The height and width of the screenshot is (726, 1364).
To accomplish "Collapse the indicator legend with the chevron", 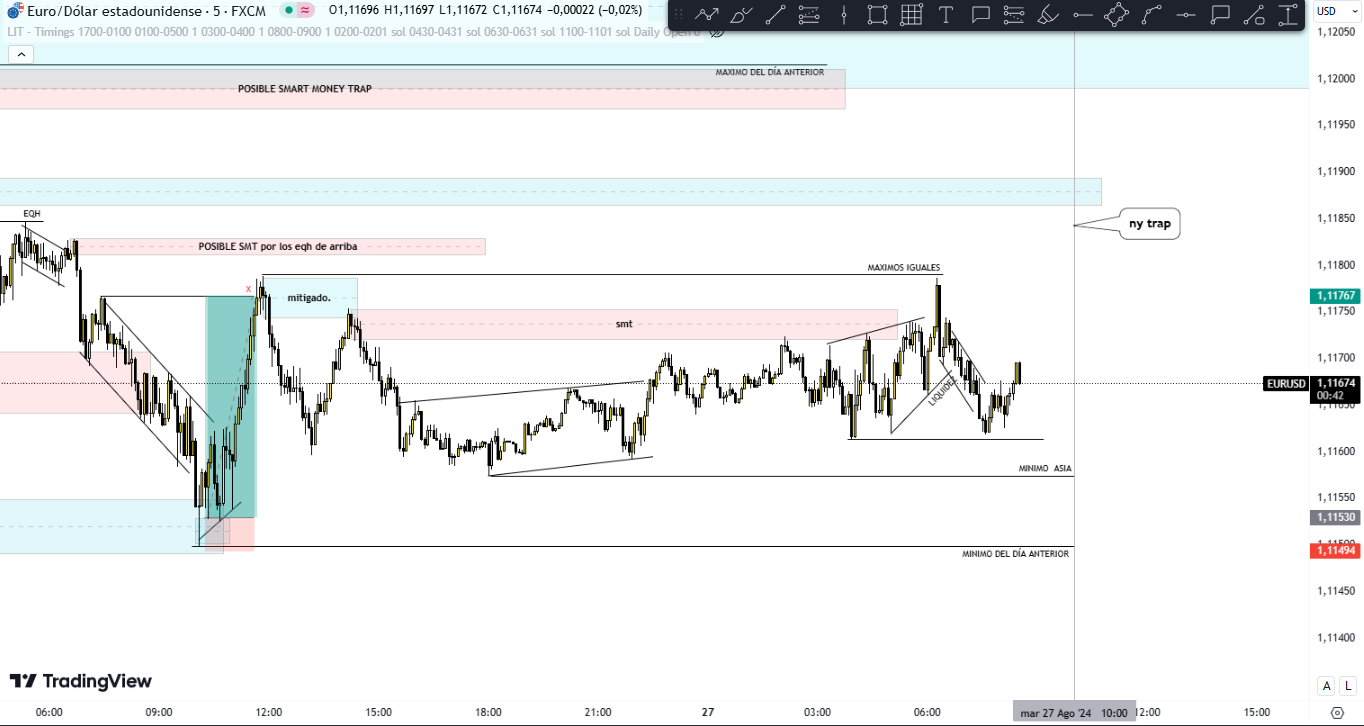I will coord(21,54).
